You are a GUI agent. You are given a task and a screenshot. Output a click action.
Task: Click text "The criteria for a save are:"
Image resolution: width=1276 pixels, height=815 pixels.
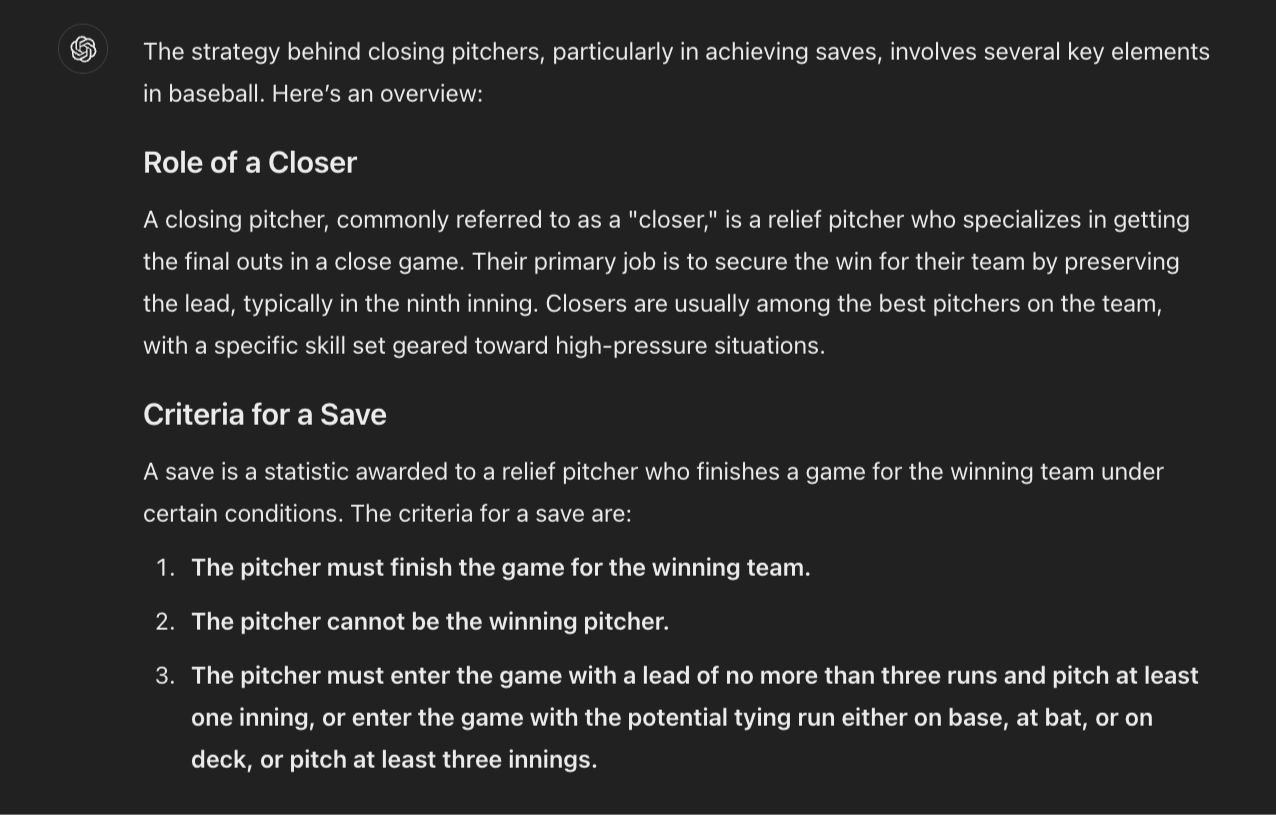point(491,514)
